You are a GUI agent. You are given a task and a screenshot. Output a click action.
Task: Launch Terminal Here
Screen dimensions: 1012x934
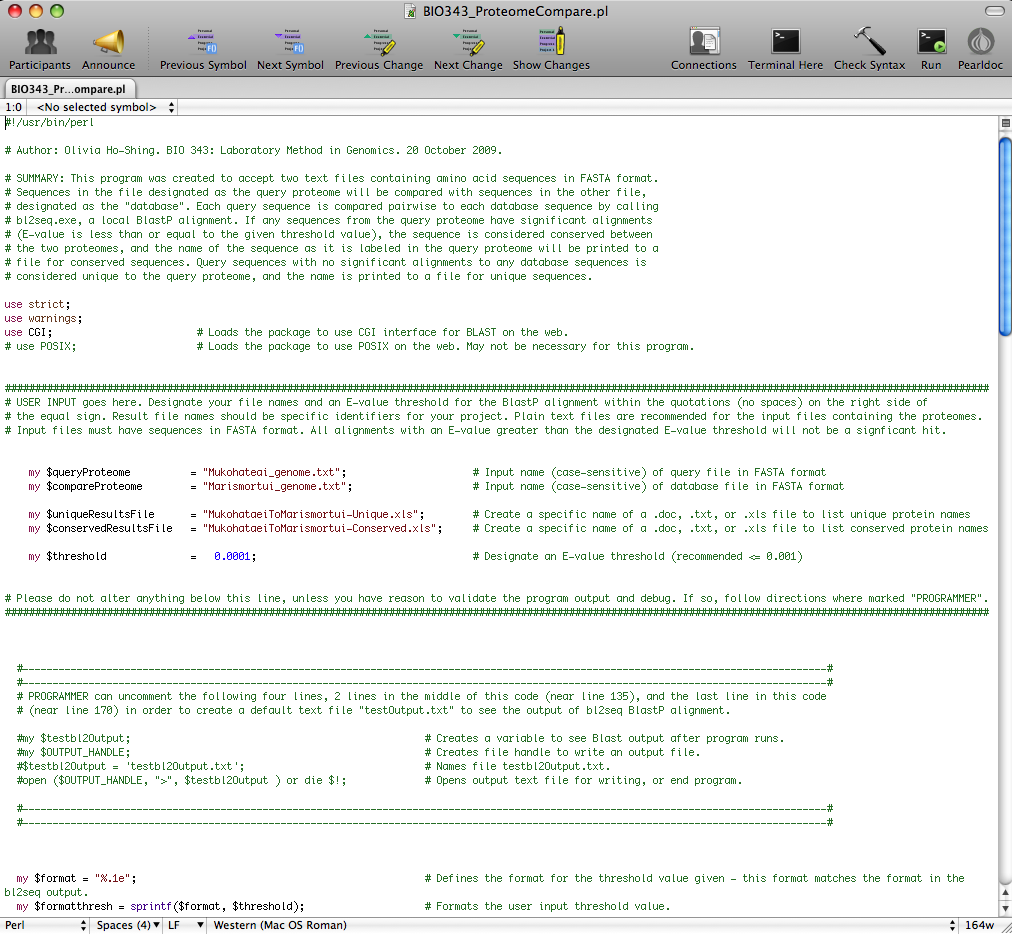click(x=785, y=49)
